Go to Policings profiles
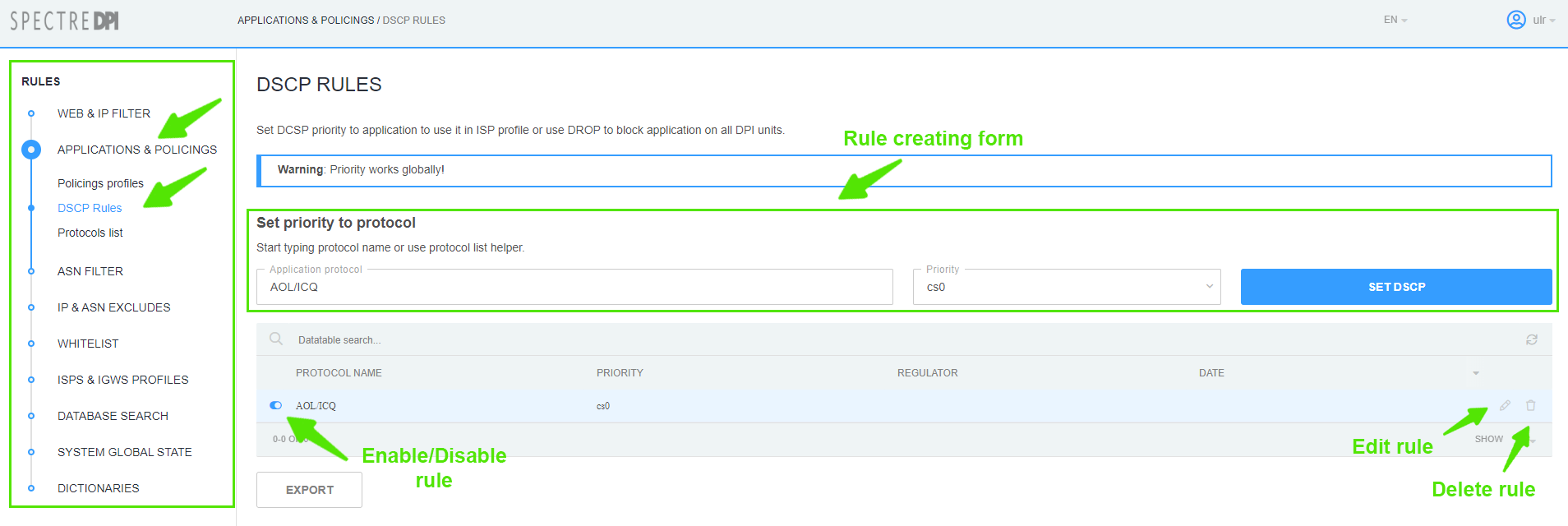The width and height of the screenshot is (1568, 526). click(x=100, y=183)
